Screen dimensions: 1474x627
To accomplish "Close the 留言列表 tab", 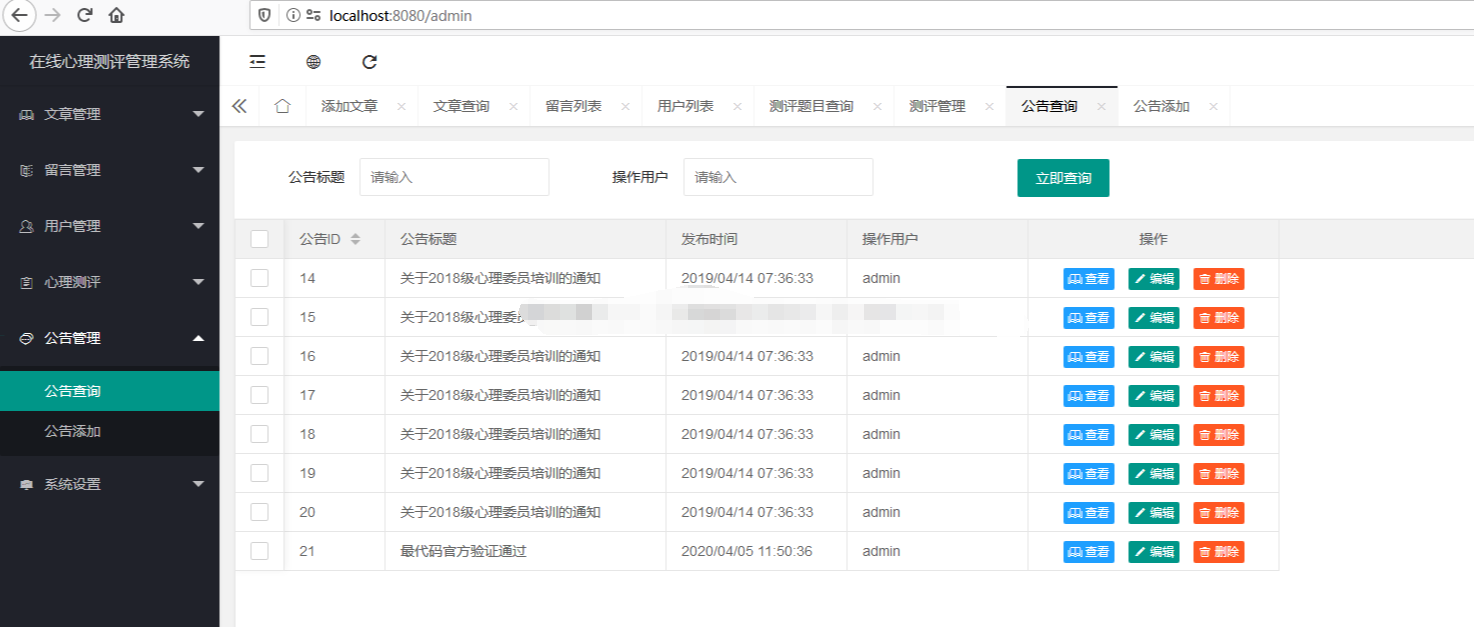I will coord(625,106).
